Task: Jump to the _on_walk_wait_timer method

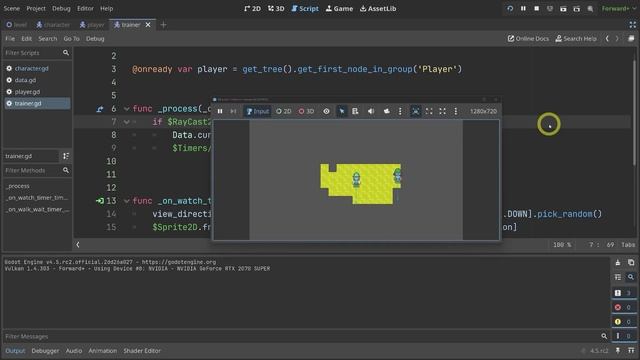Action: [x=37, y=209]
